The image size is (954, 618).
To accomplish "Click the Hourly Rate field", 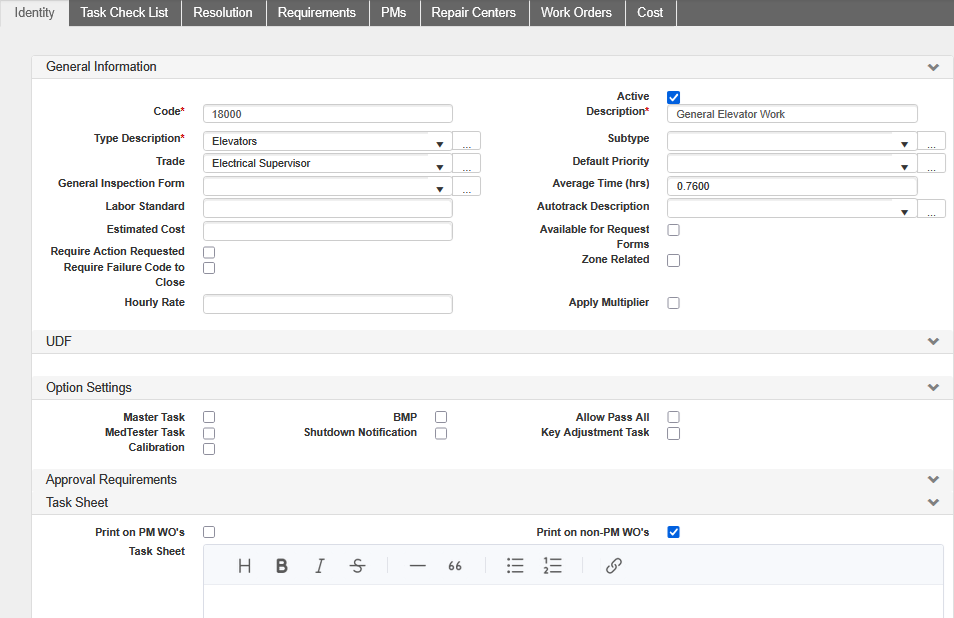I will click(x=328, y=304).
